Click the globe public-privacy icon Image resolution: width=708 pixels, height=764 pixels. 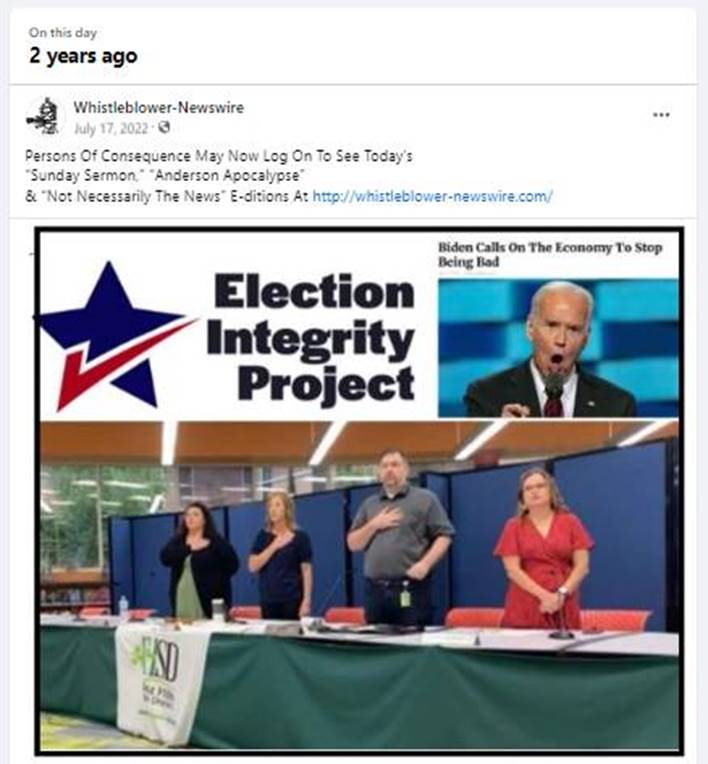[x=164, y=127]
